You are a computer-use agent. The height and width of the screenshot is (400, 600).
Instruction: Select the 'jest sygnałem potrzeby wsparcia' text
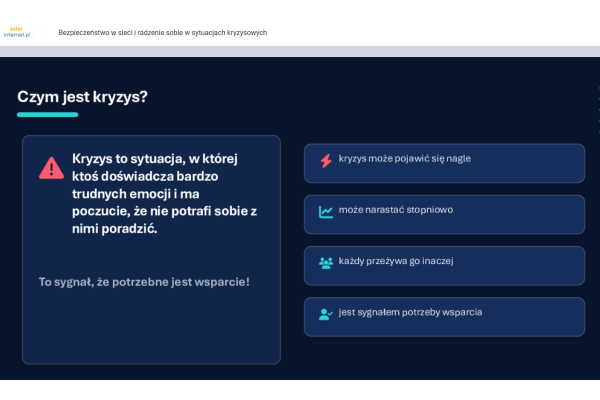click(x=410, y=312)
